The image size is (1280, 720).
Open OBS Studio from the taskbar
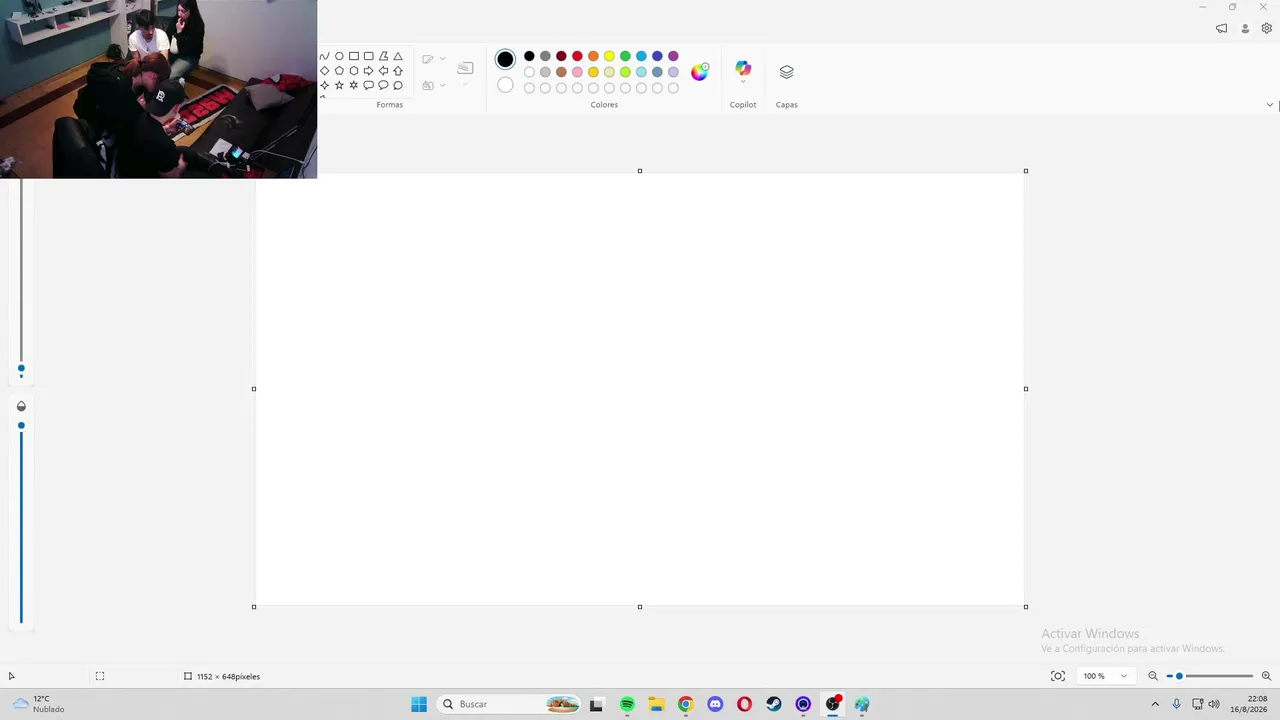pyautogui.click(x=832, y=704)
